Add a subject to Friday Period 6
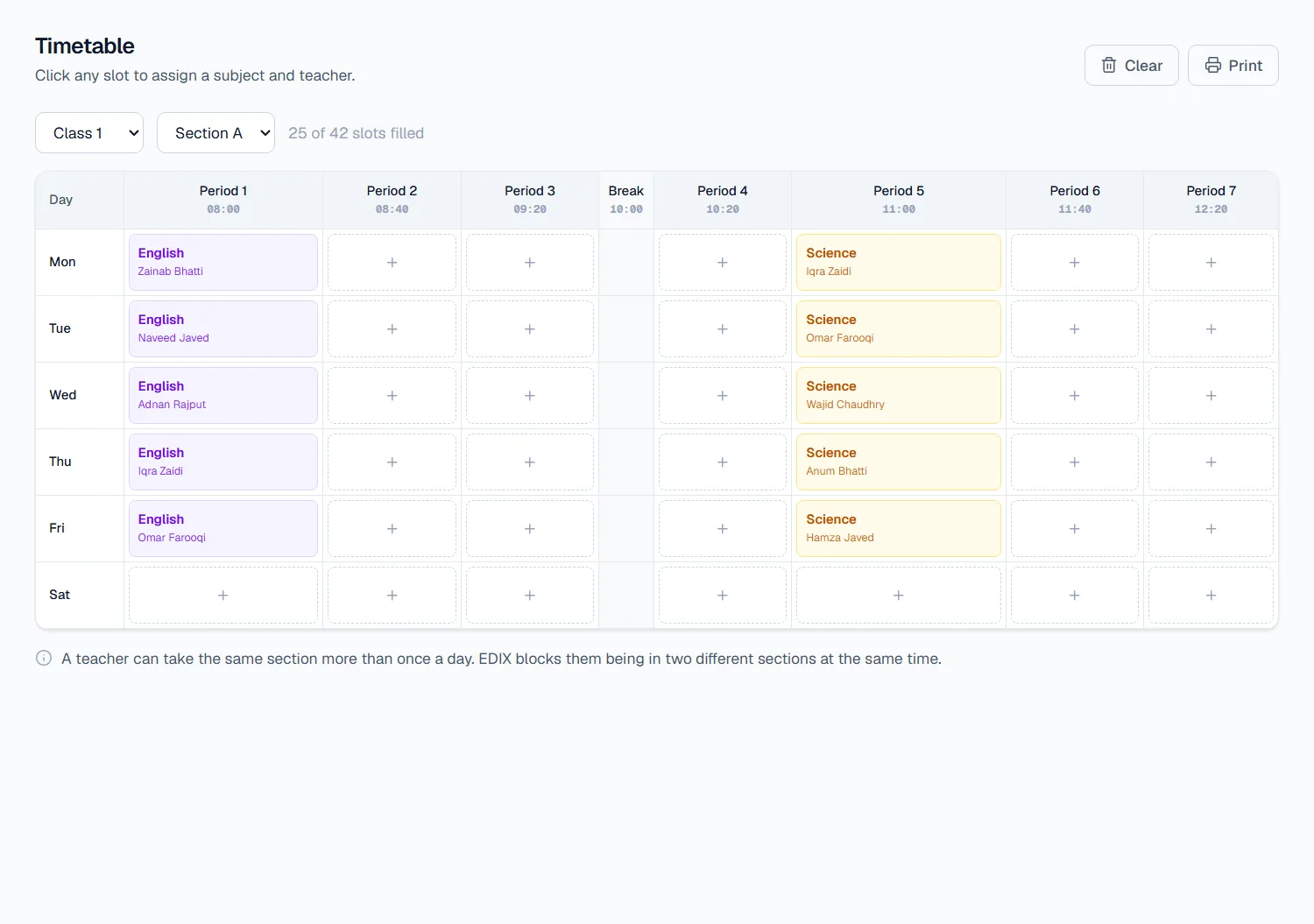 click(1075, 528)
